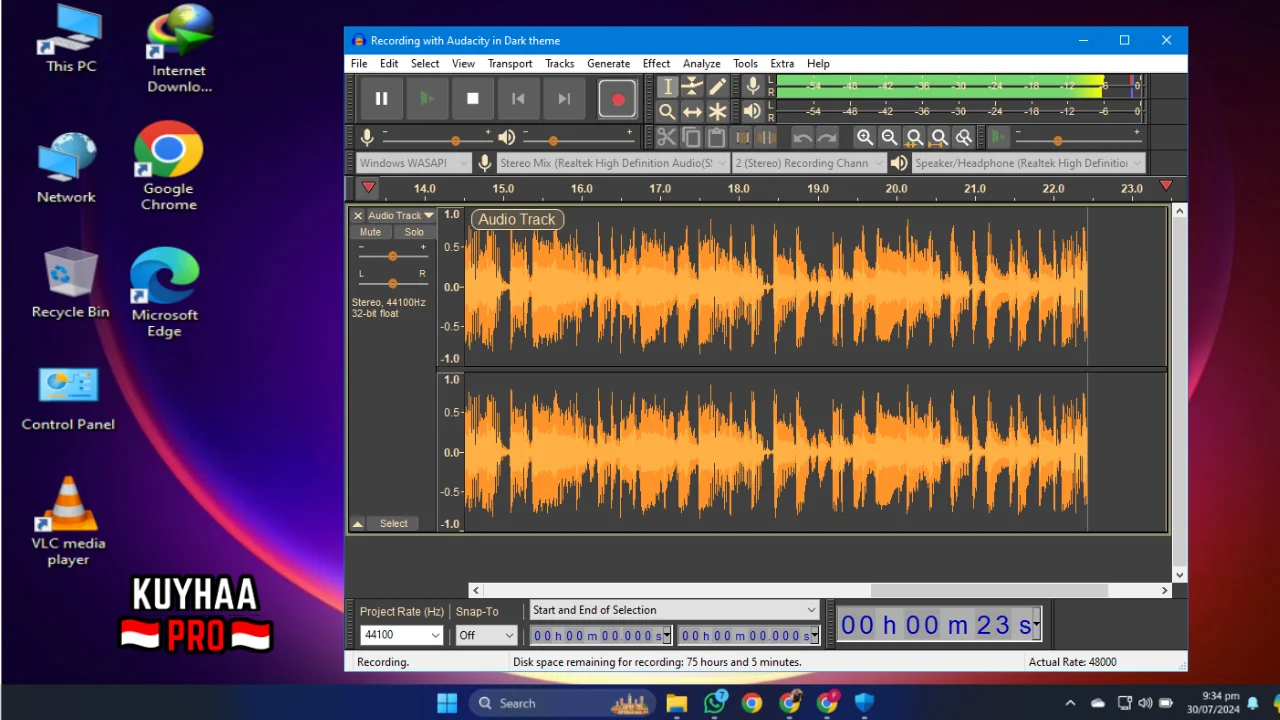Open the Windows WASAPI host dropdown
The height and width of the screenshot is (720, 1280).
(414, 163)
